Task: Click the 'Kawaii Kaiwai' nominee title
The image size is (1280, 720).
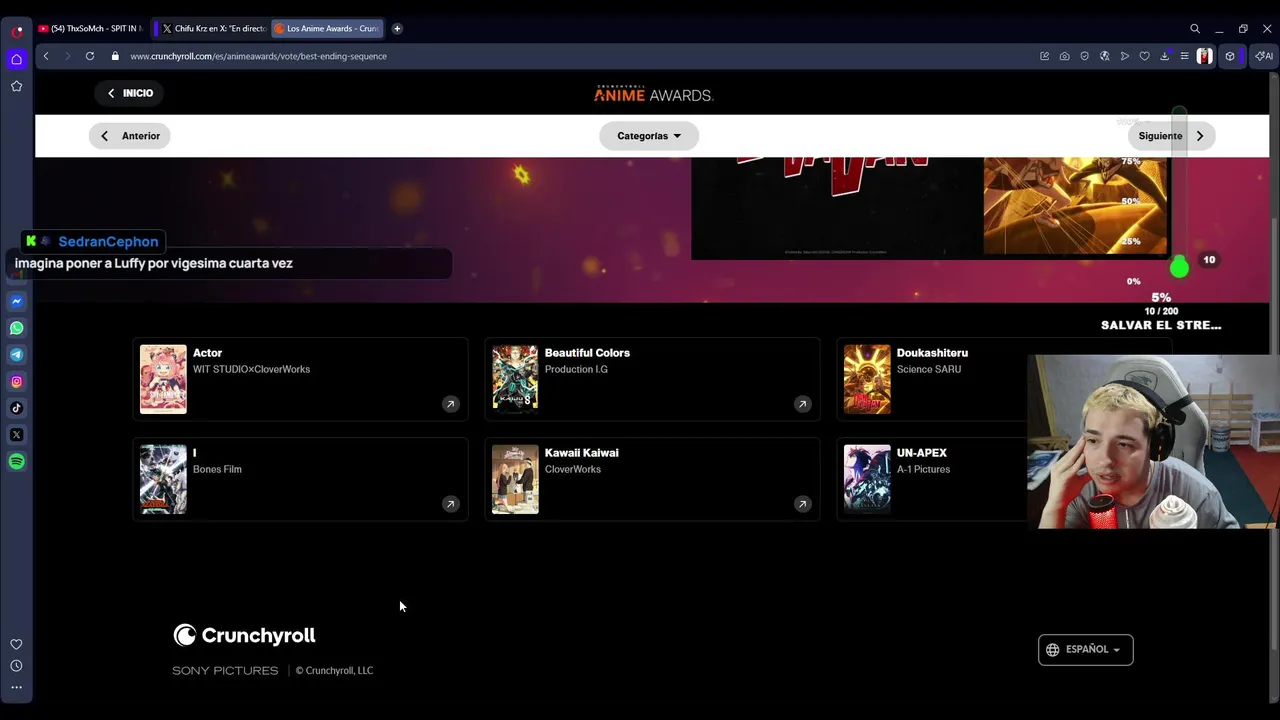Action: tap(581, 453)
